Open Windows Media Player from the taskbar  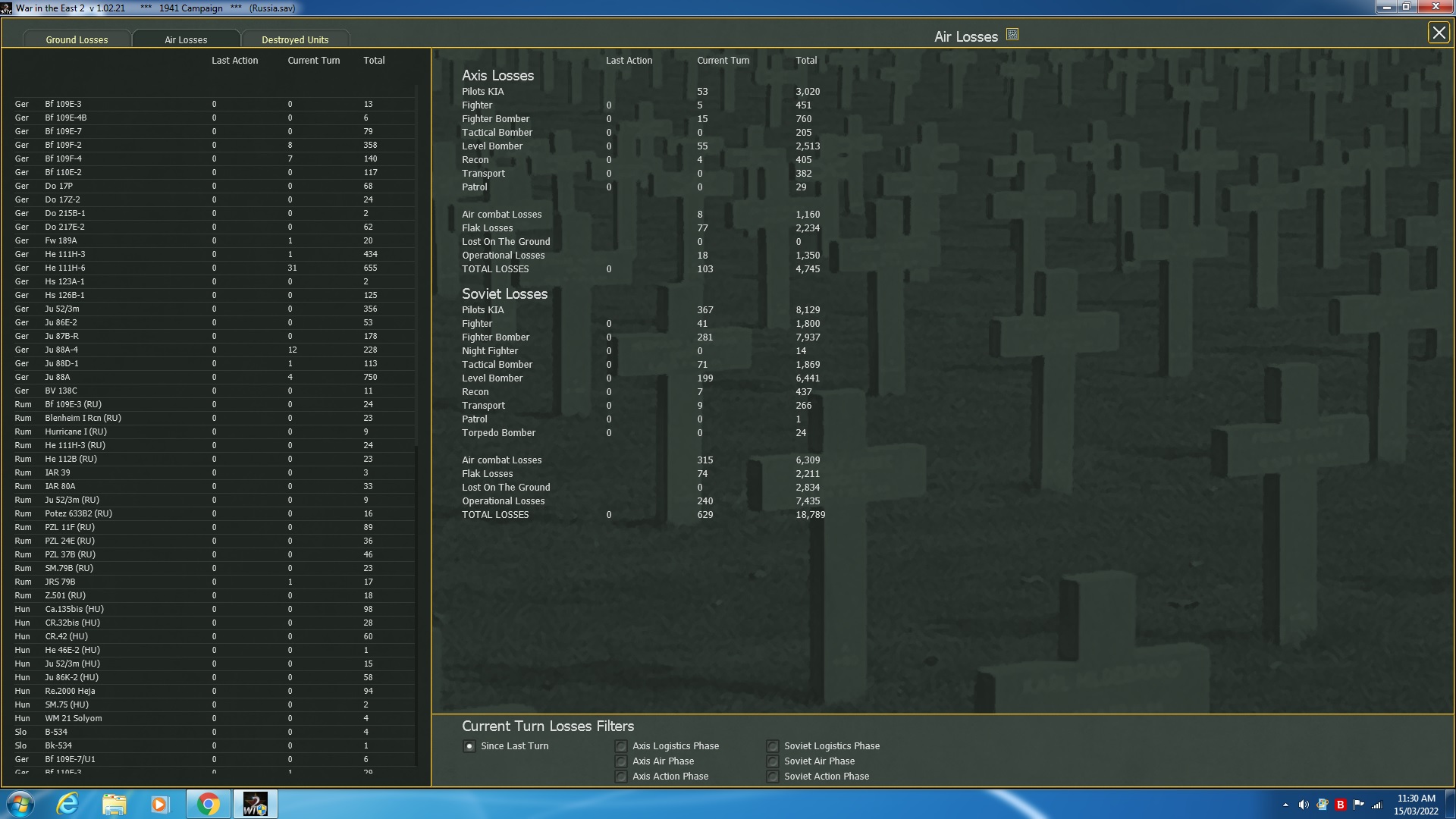tap(159, 804)
